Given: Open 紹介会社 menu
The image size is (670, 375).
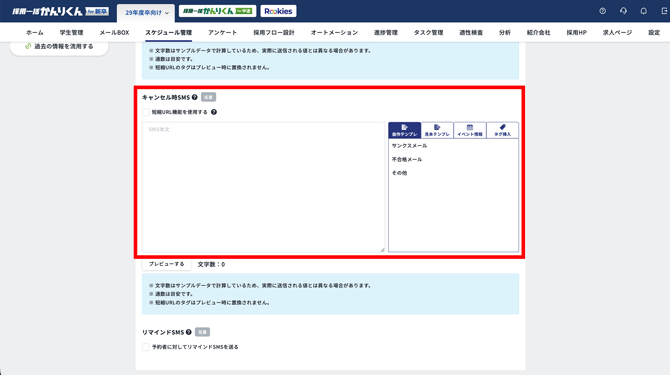Looking at the screenshot, I should [538, 32].
